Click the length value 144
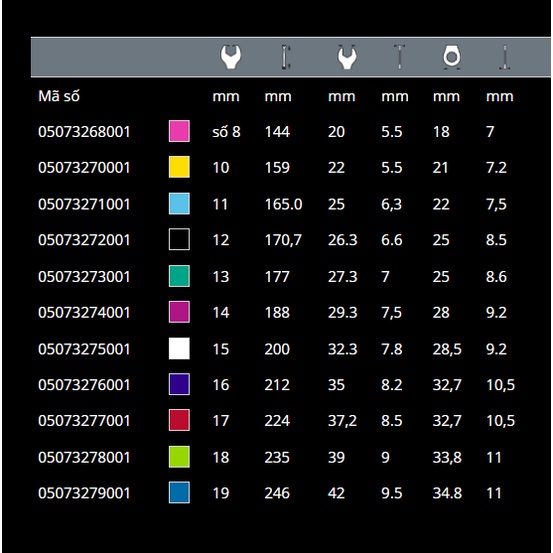Screen dimensions: 553x553 click(x=277, y=132)
